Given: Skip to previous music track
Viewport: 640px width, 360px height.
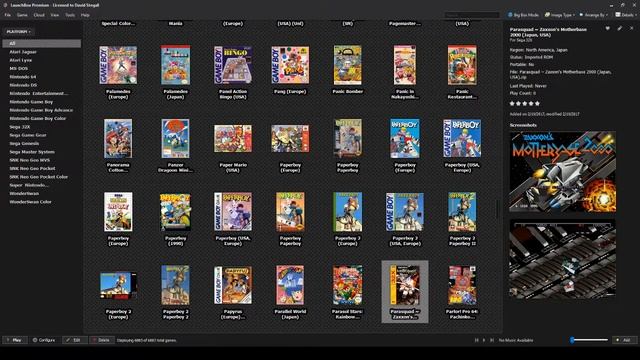Looking at the screenshot, I should 476,340.
